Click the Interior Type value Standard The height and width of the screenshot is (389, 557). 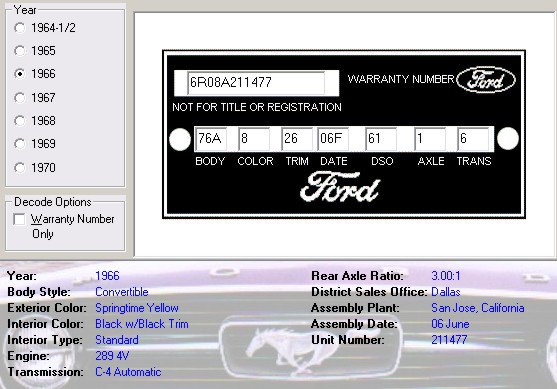click(117, 340)
